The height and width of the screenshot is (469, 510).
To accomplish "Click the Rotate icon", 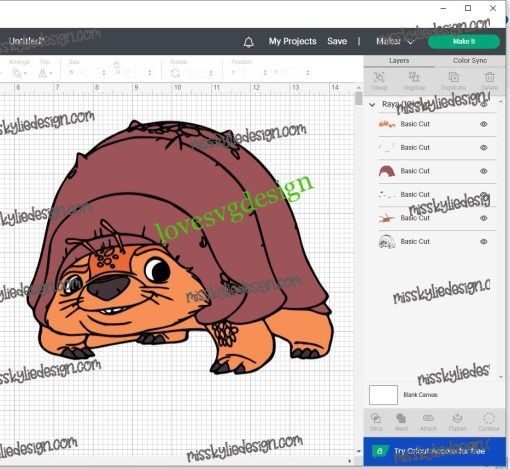I will 175,73.
